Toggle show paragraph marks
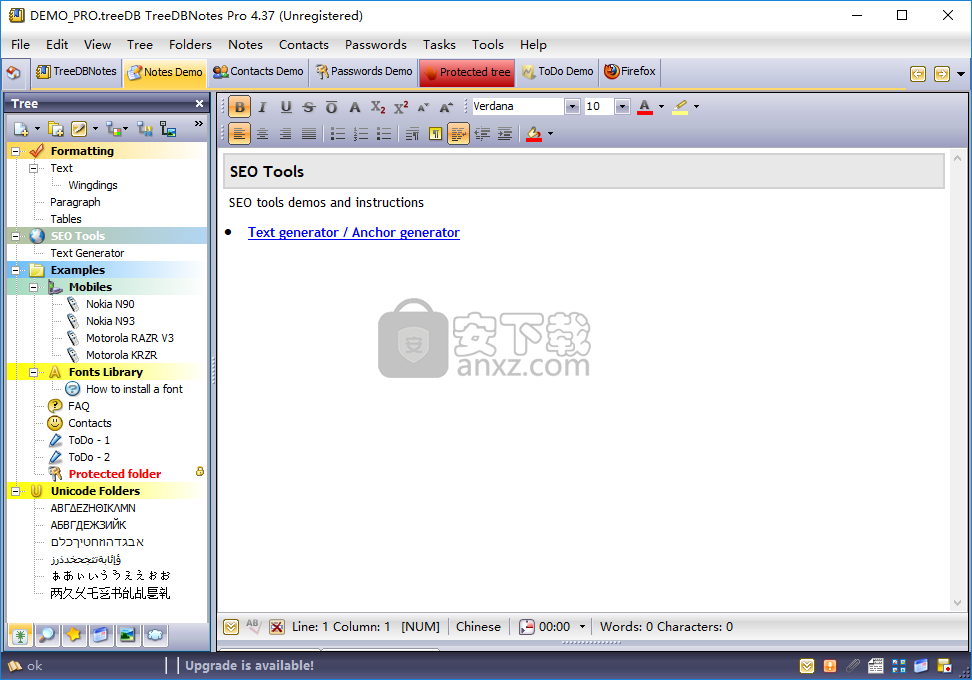 pyautogui.click(x=435, y=134)
